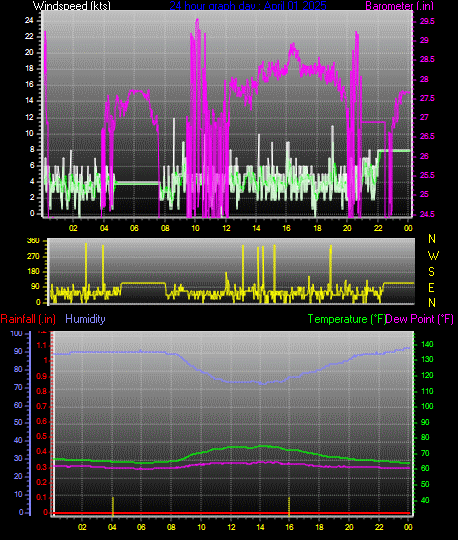Screen dimensions: 458x540
Task: Click the 28.5 barometer scale value
Action: (427, 60)
